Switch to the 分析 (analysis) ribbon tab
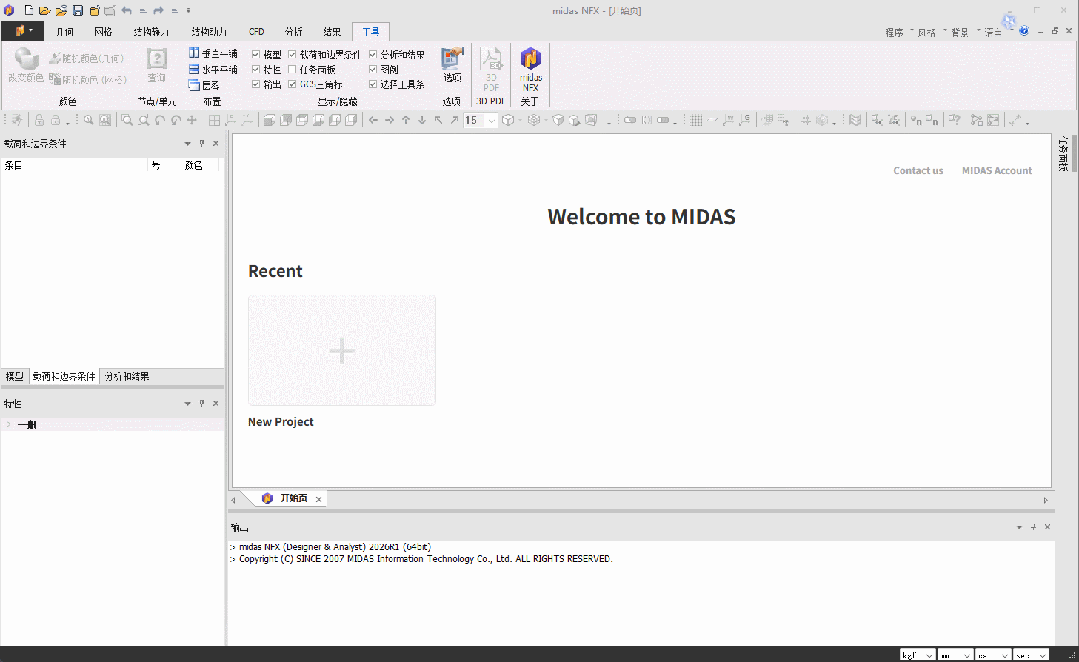The width and height of the screenshot is (1079, 662). pos(294,32)
